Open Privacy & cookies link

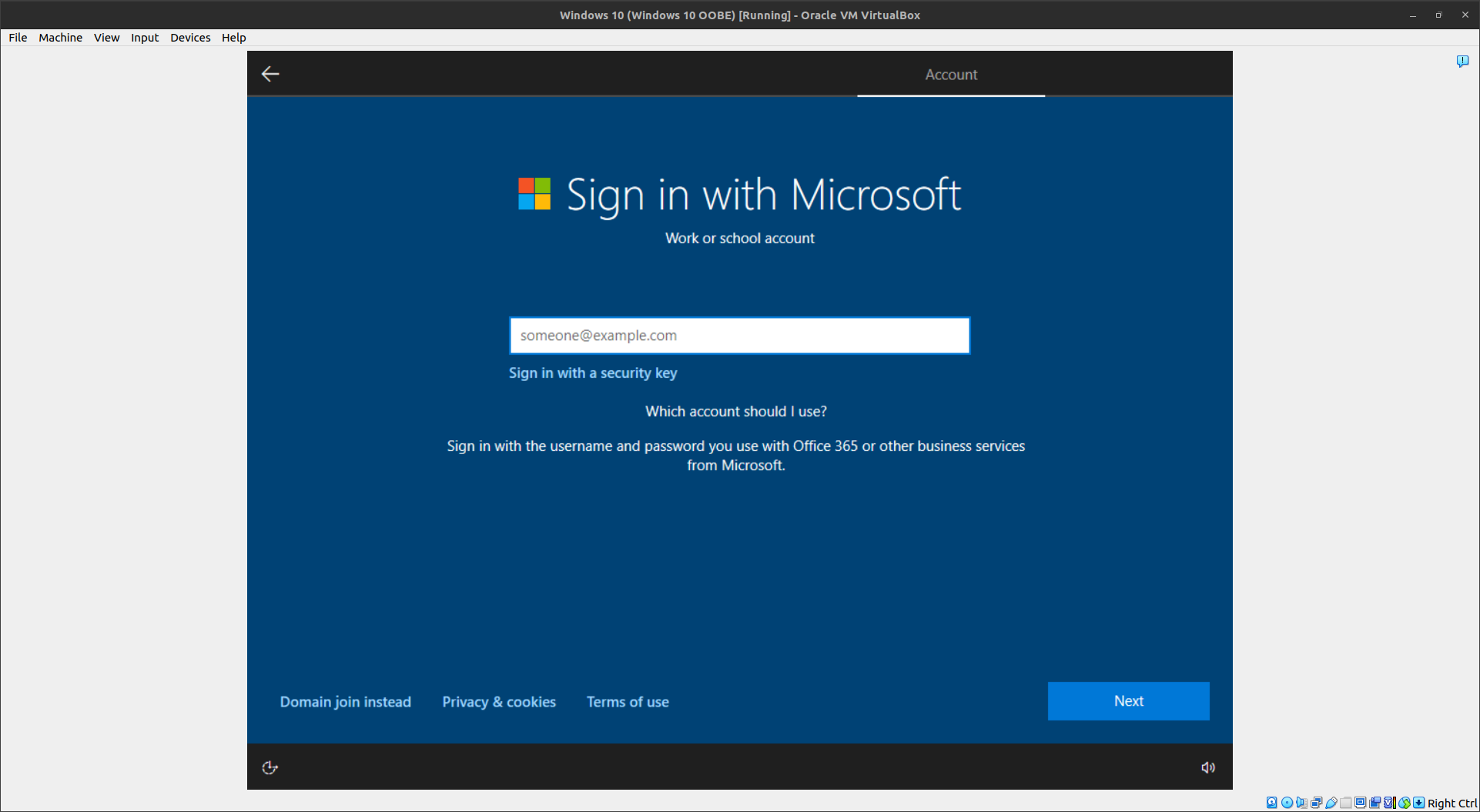tap(499, 702)
